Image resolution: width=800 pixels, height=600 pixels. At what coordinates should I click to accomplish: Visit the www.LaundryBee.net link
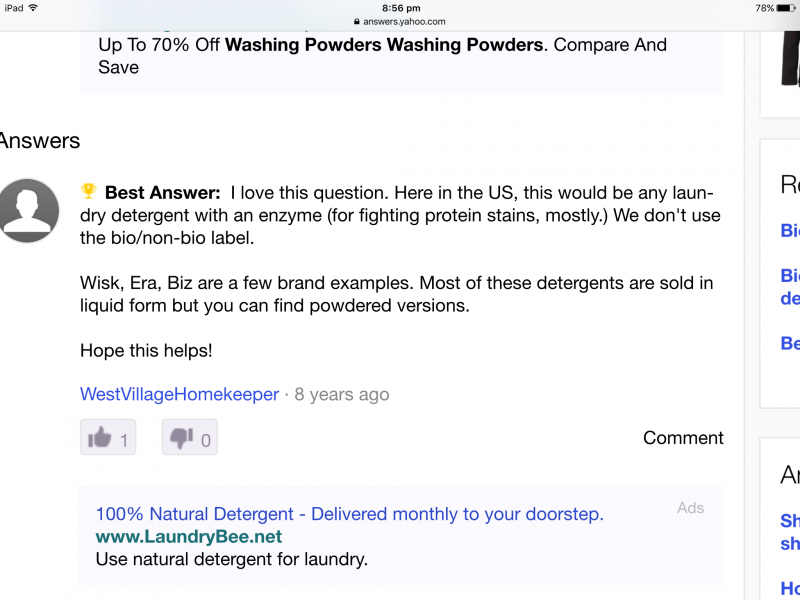coord(189,537)
